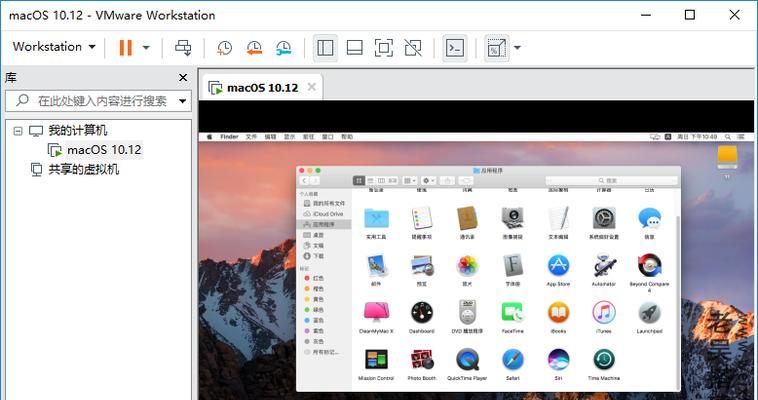Open the 前往 menu in macOS menu bar
The height and width of the screenshot is (400, 758).
[x=308, y=137]
